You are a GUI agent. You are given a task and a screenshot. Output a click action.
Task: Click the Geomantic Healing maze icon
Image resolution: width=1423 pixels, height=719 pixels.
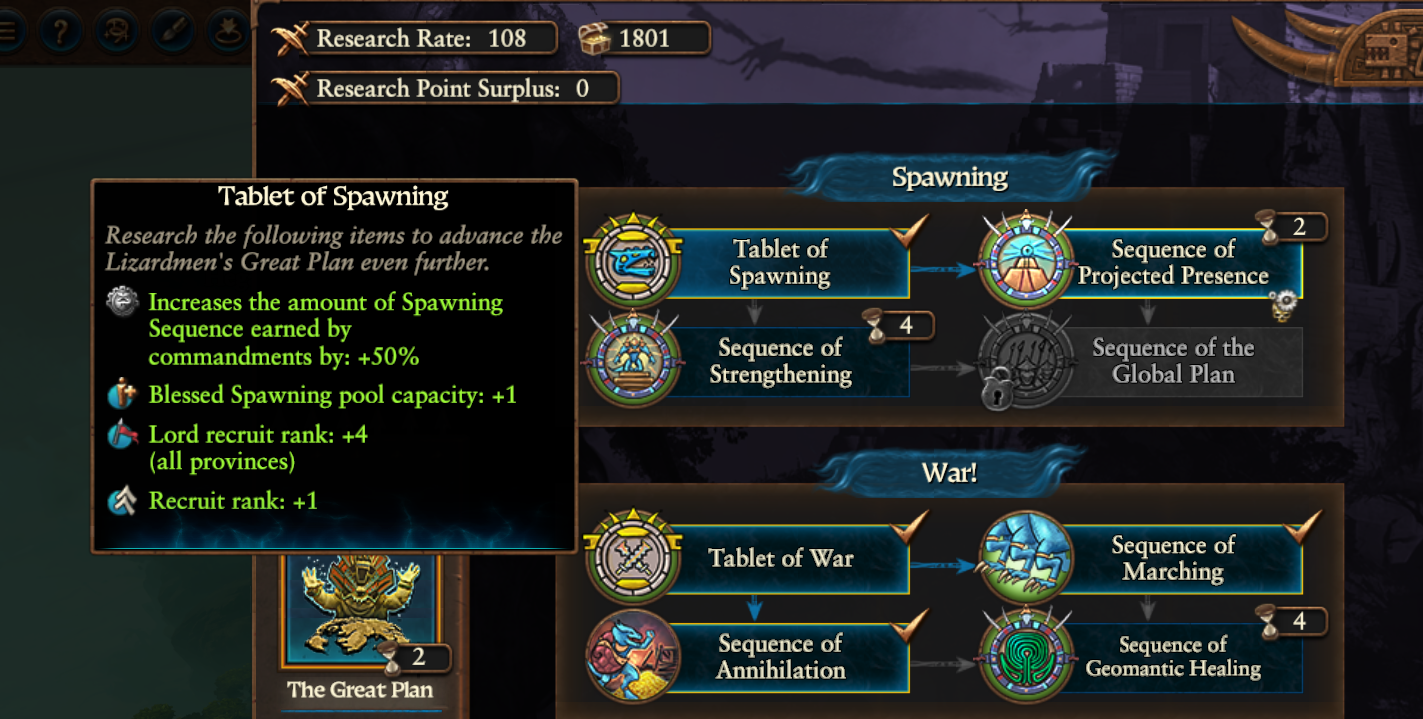click(1027, 656)
